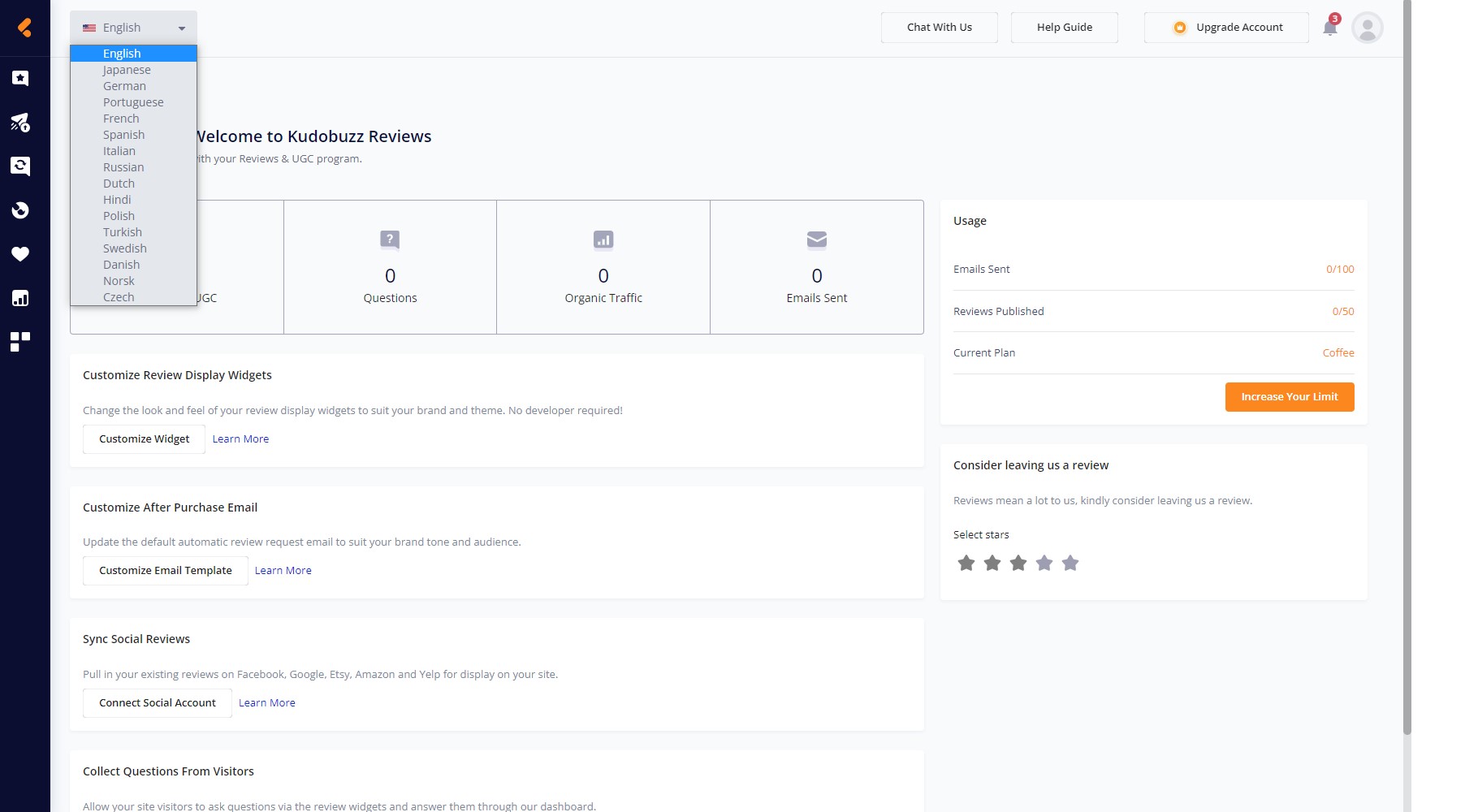Choose Polish in language list
Image resolution: width=1478 pixels, height=812 pixels.
click(133, 216)
